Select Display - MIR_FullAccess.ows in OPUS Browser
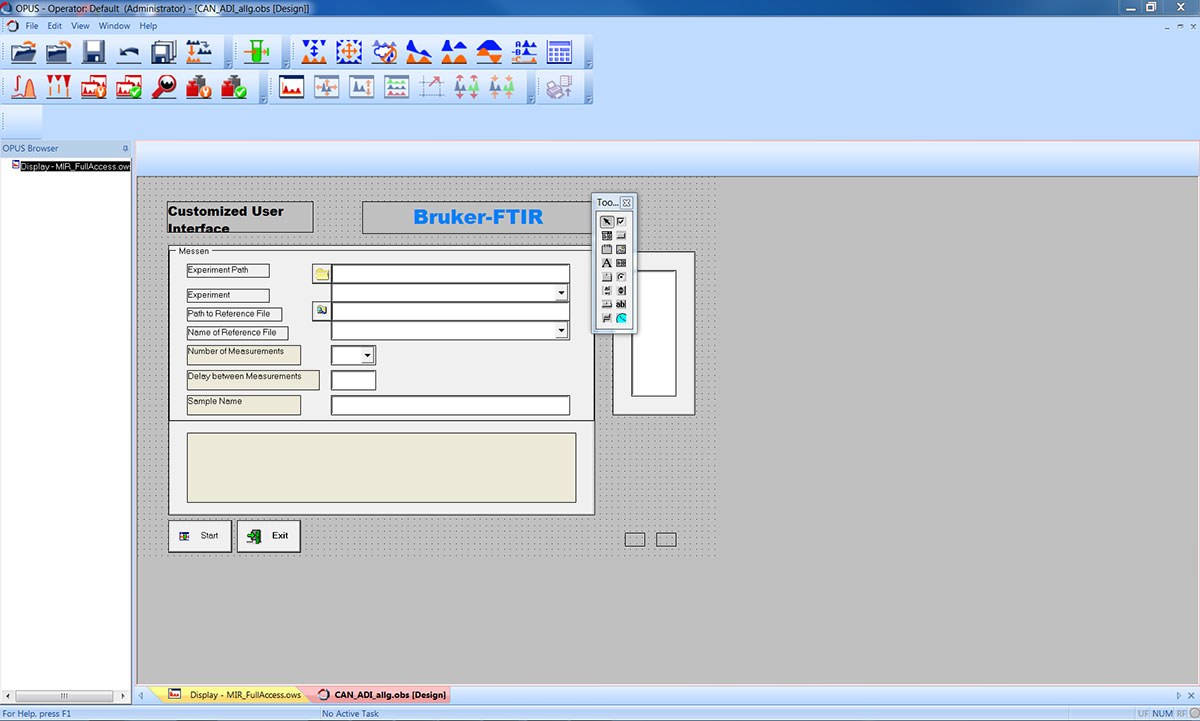 point(75,166)
